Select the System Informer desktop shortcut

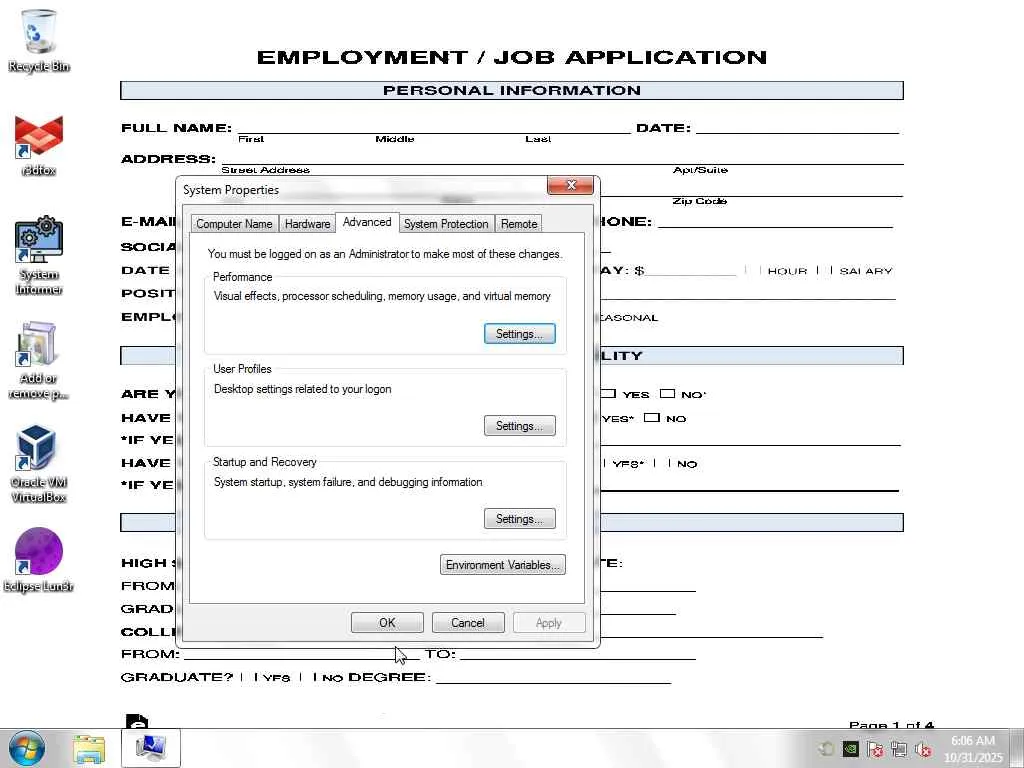click(39, 256)
